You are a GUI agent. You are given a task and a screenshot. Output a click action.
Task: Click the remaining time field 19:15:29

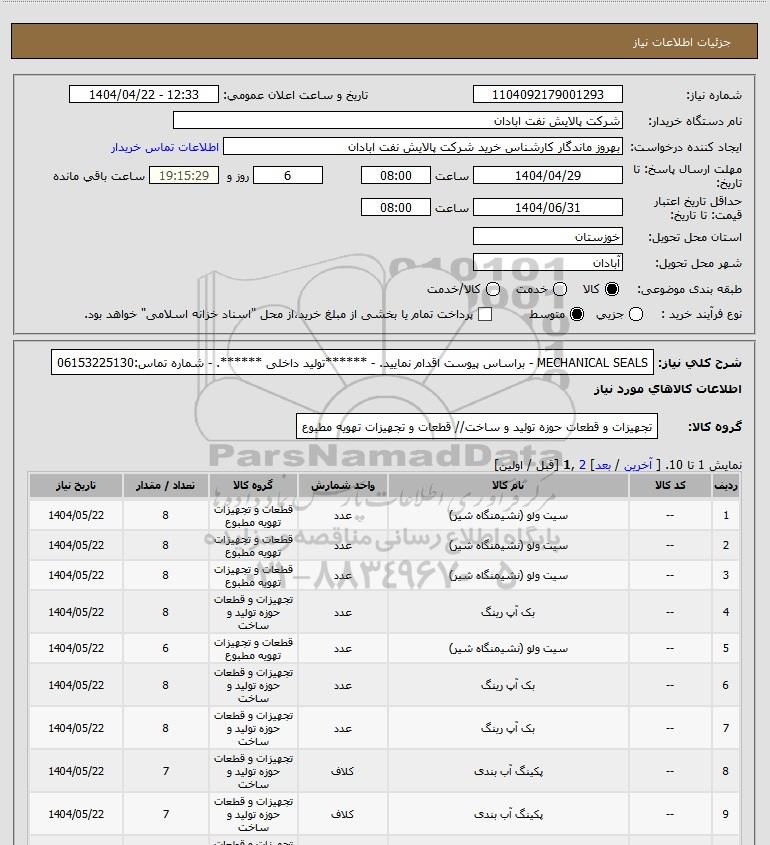tap(184, 175)
